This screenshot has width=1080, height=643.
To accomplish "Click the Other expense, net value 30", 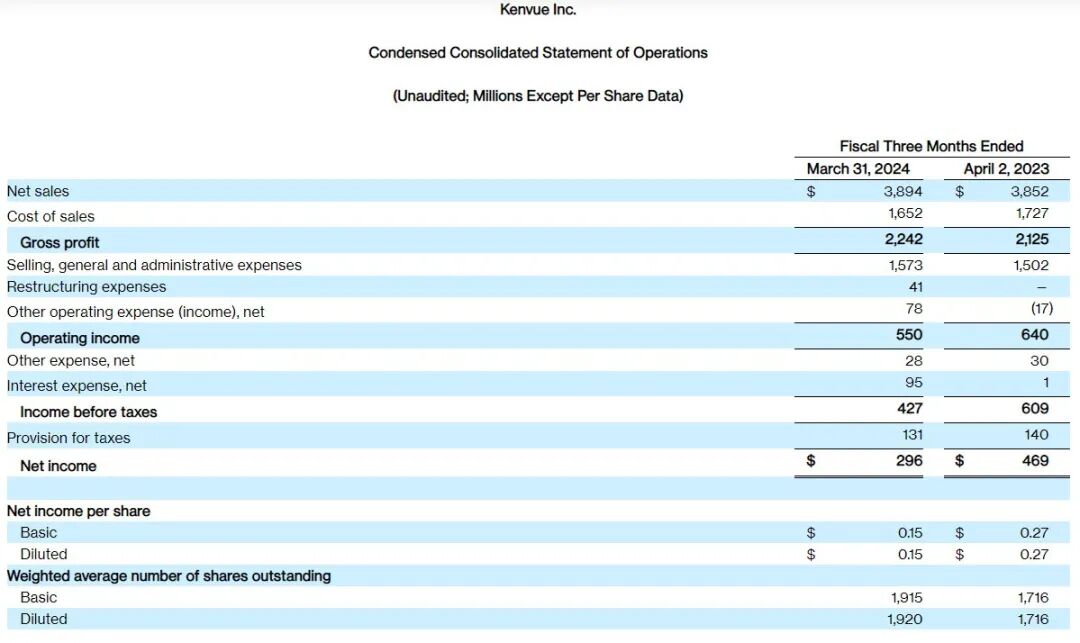I will point(1039,361).
